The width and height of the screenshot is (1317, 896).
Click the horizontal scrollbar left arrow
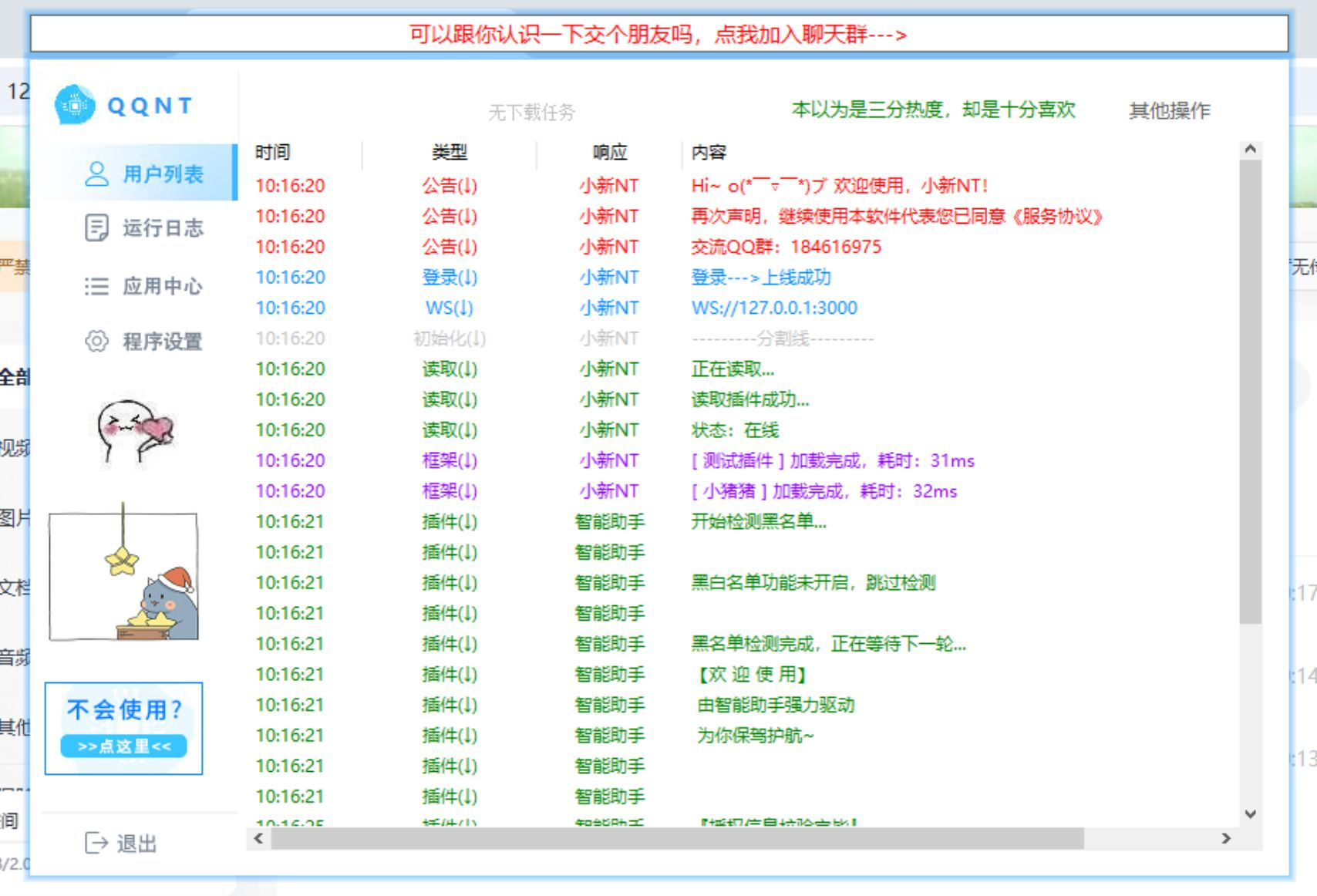click(x=259, y=838)
